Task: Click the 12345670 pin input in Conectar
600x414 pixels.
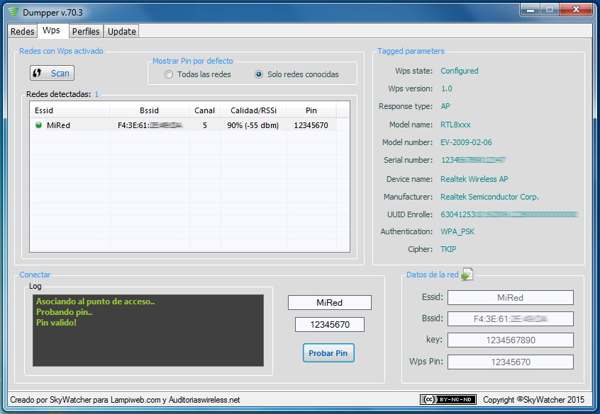Action: click(330, 324)
